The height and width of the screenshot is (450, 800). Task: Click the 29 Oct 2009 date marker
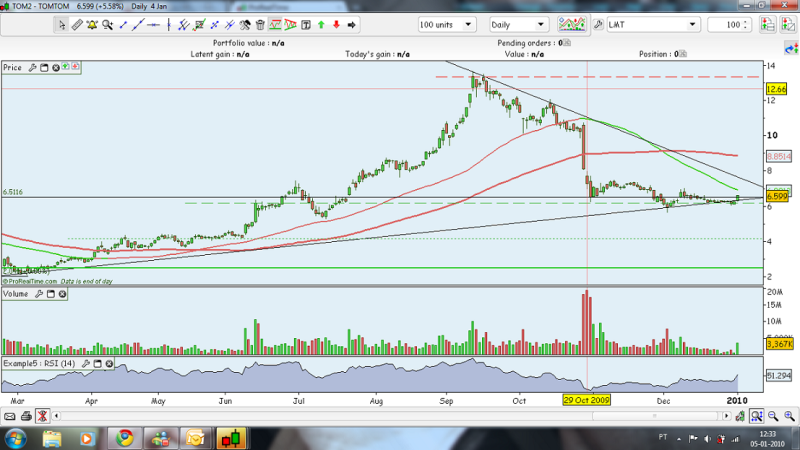(x=586, y=400)
